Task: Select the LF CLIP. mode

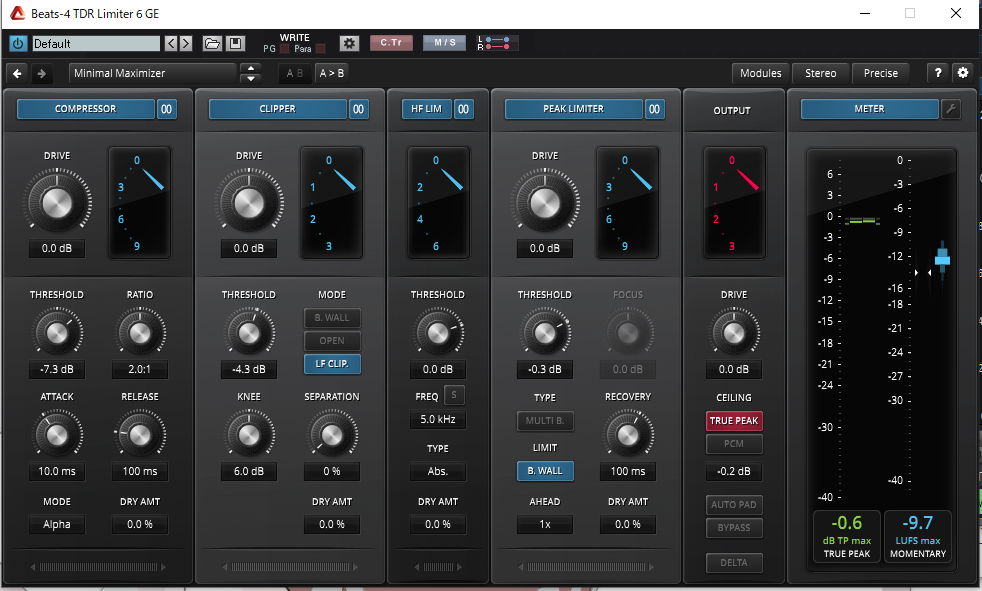Action: [x=332, y=364]
